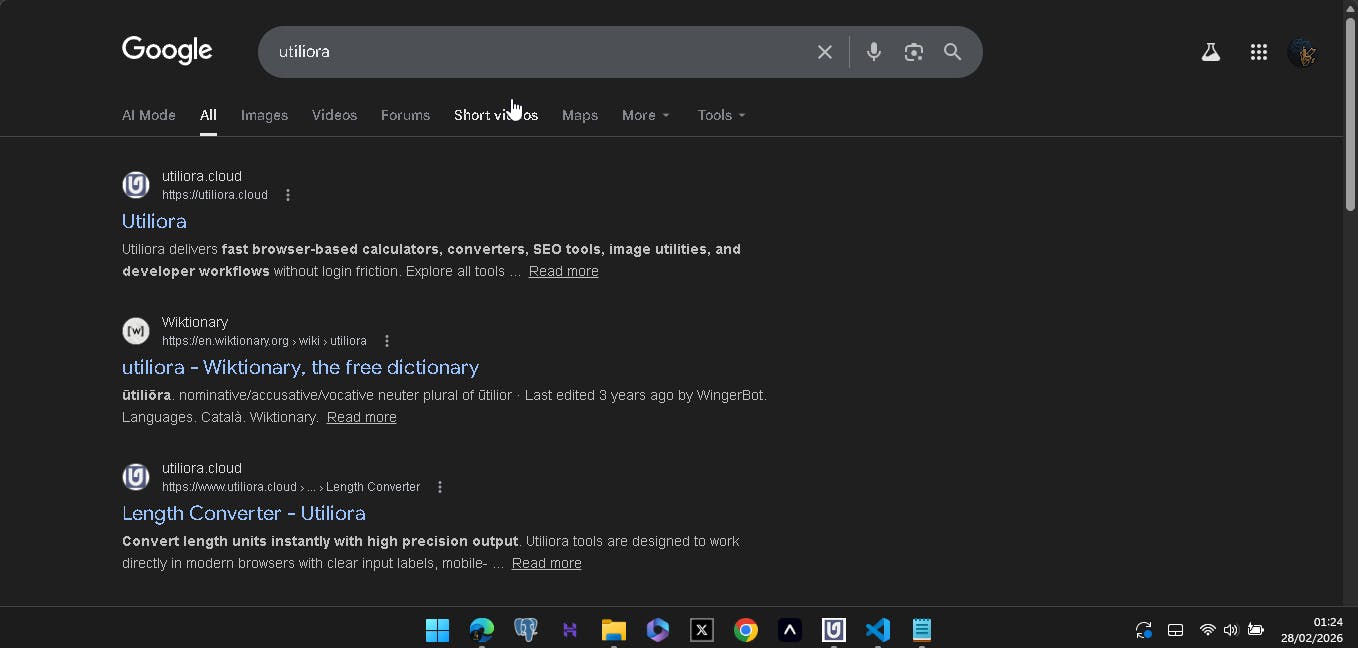Image resolution: width=1358 pixels, height=648 pixels.
Task: Switch to the AI Mode tab
Action: (x=149, y=115)
